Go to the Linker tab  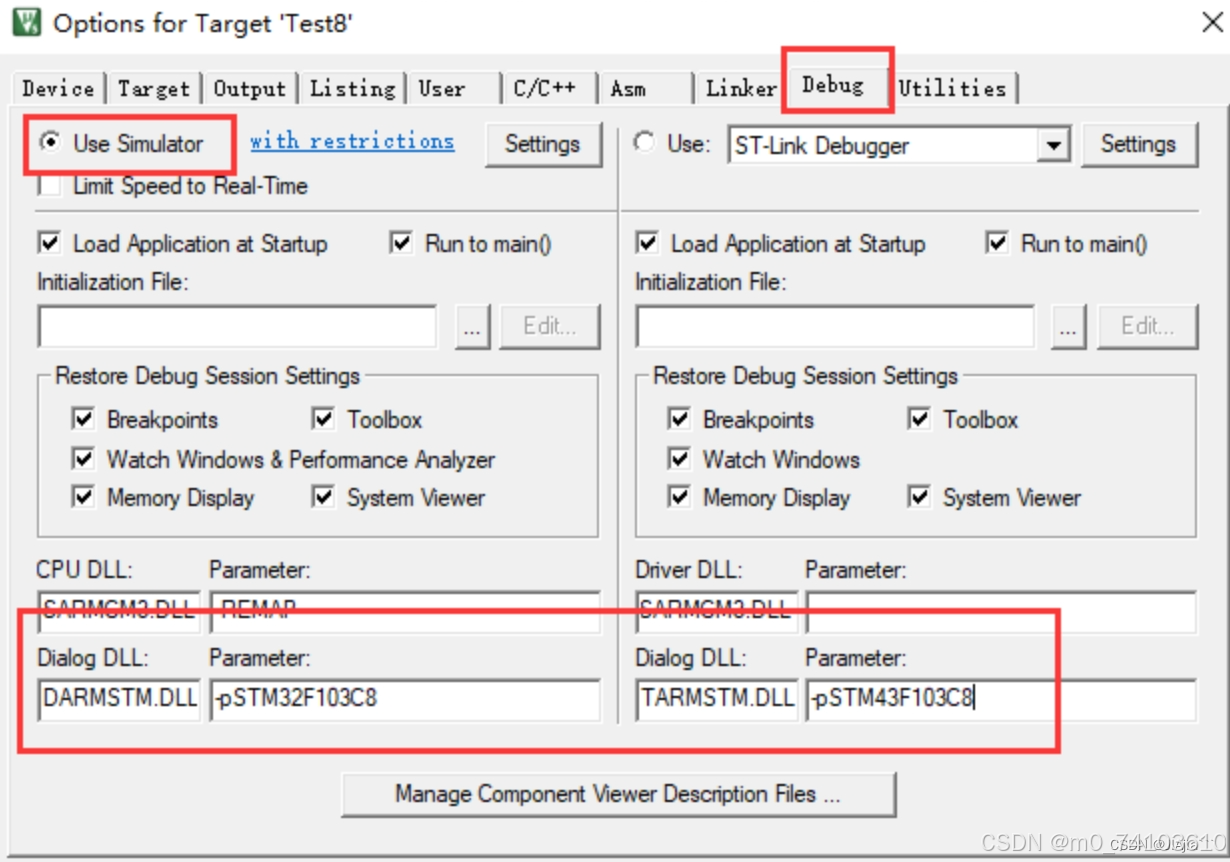coord(741,88)
